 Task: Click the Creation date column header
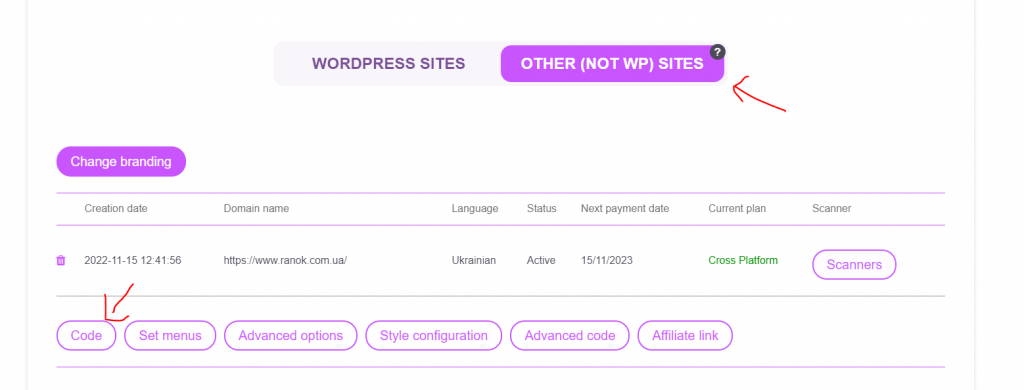click(x=116, y=208)
